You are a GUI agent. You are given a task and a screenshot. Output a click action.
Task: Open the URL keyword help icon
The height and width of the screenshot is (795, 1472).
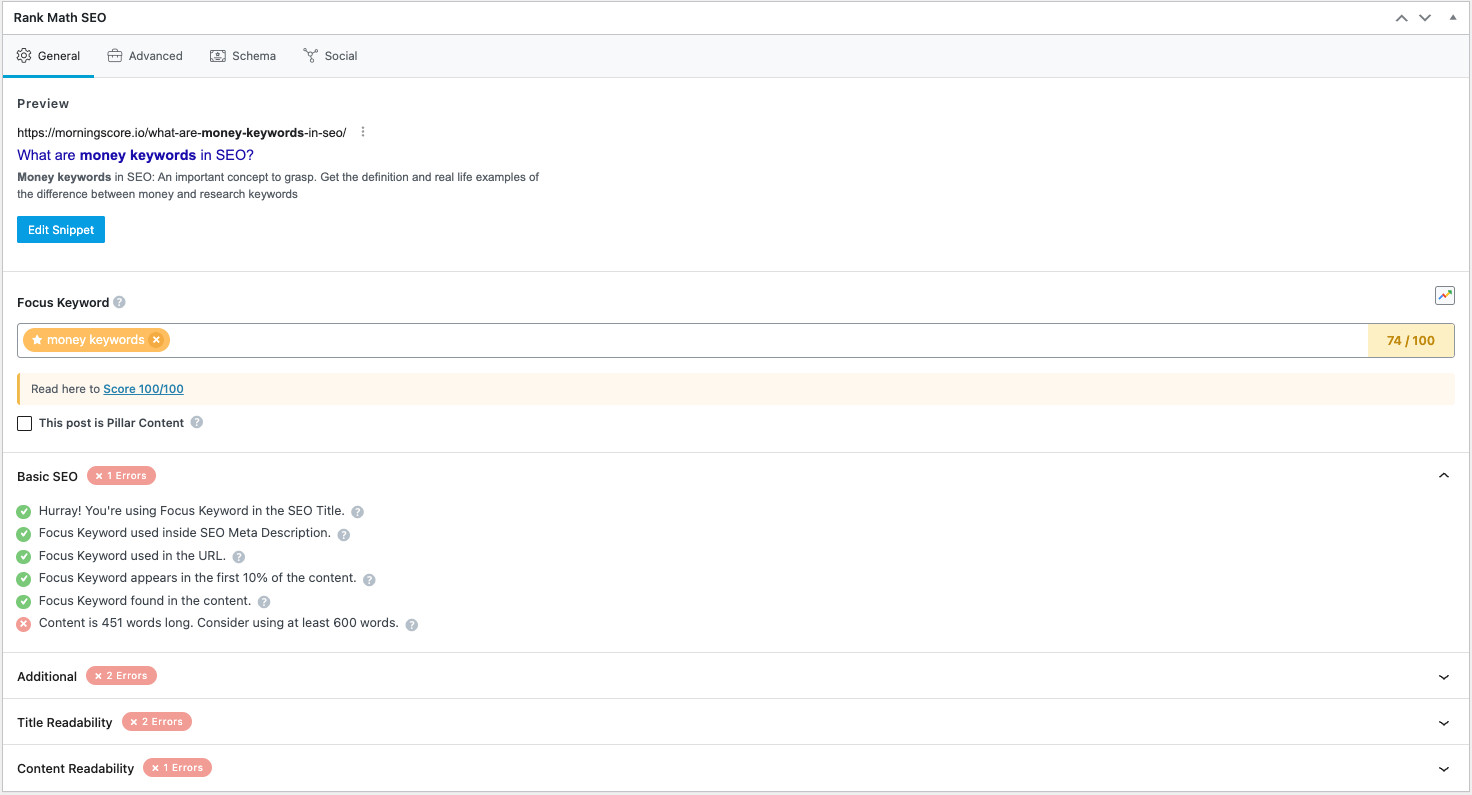click(238, 557)
